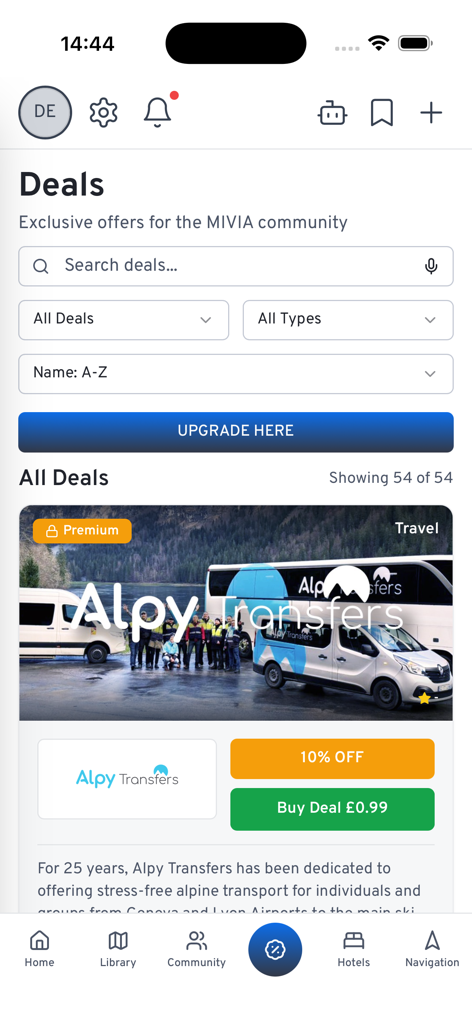Open the Hotels tab
This screenshot has width=472, height=1024.
354,949
